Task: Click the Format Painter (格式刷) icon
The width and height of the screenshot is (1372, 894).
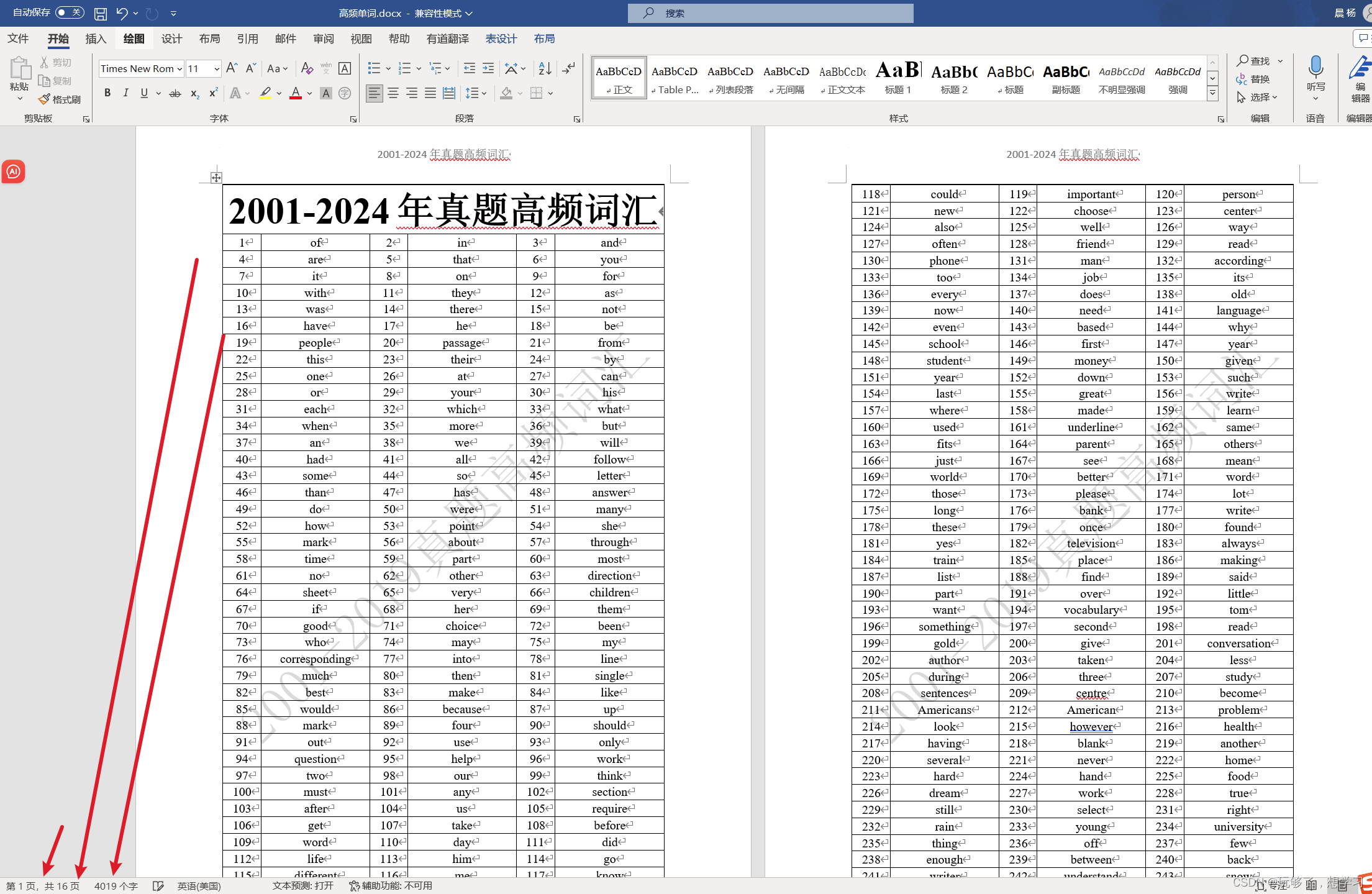Action: point(45,99)
